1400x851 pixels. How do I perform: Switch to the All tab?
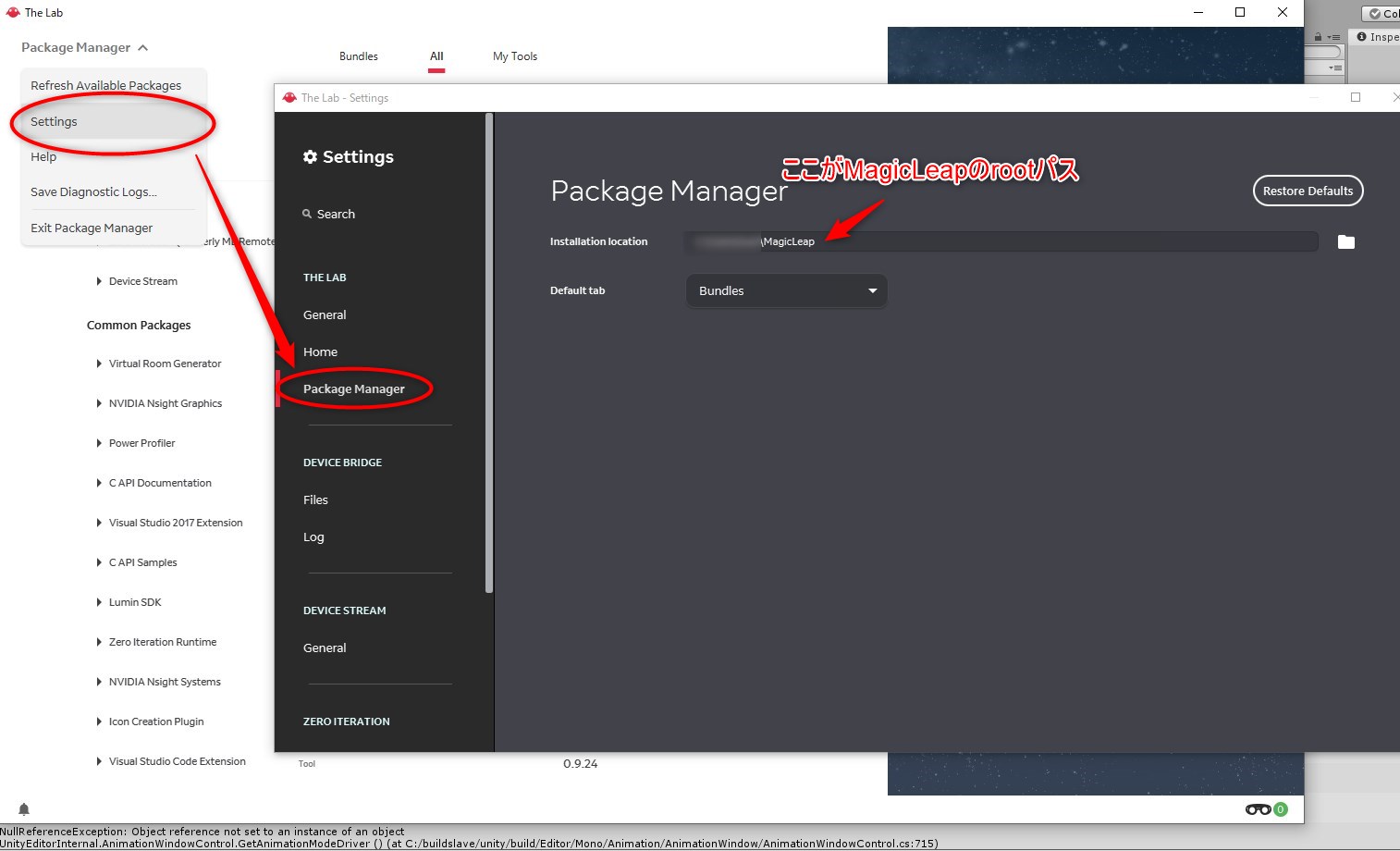[436, 56]
